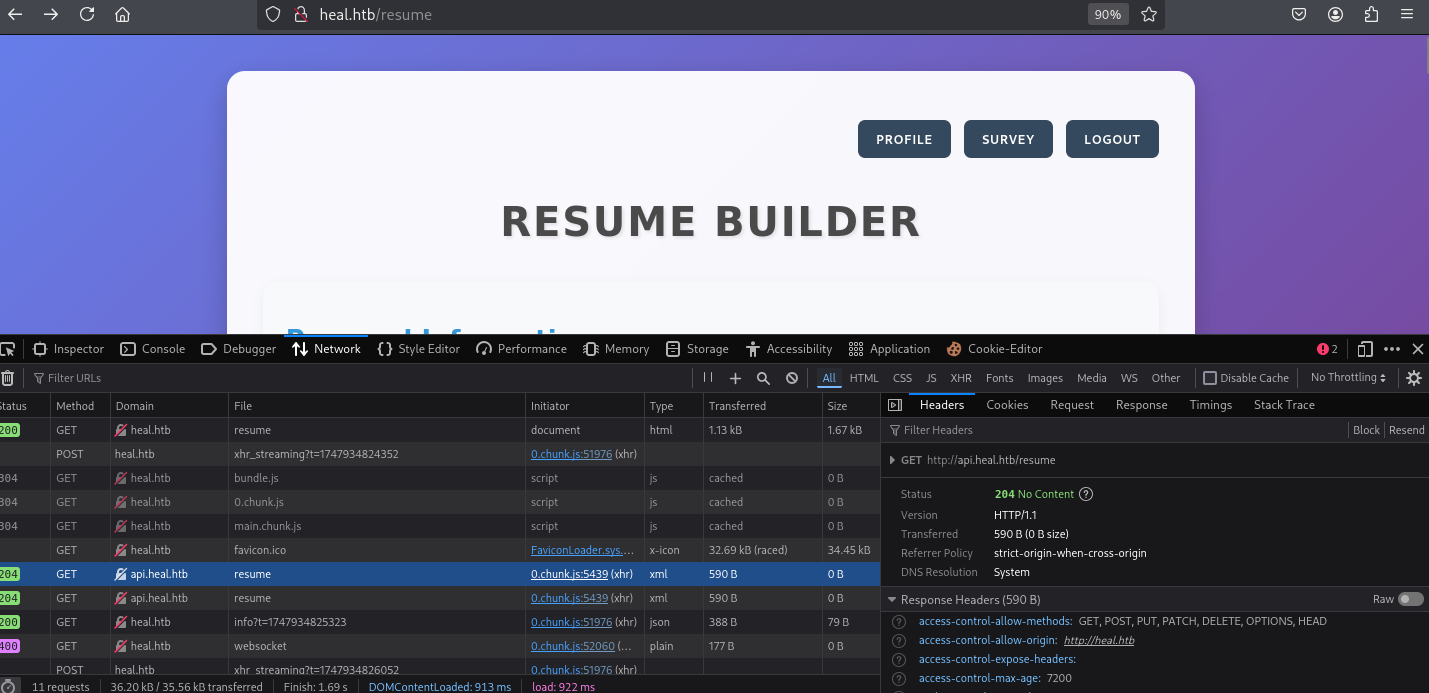This screenshot has width=1429, height=693.
Task: Select the favicon.ico request row
Action: point(440,550)
